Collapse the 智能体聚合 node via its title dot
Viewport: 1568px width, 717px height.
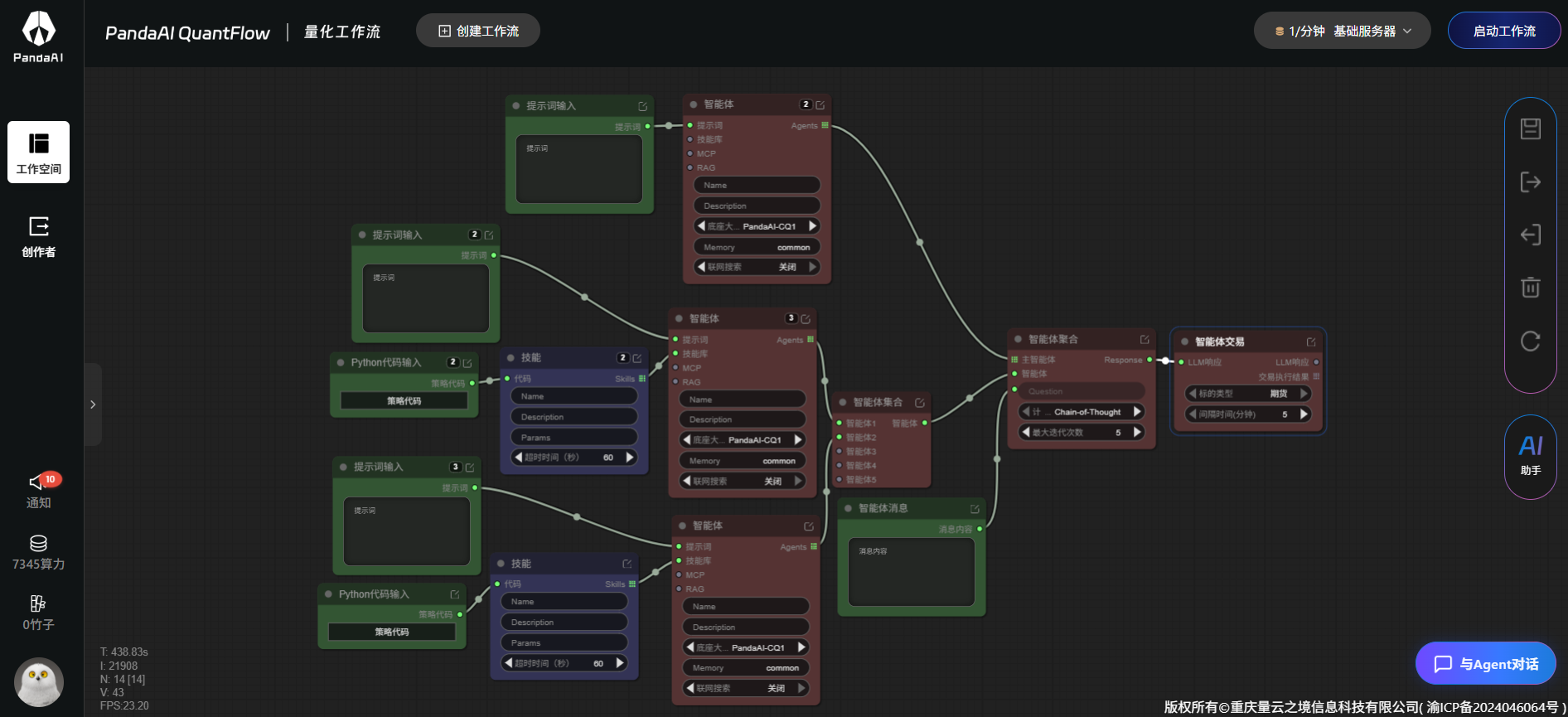click(x=1019, y=339)
